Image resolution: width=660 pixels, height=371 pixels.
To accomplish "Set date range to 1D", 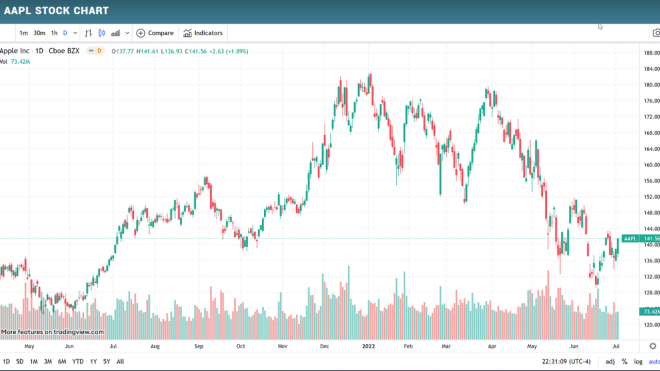I will [x=6, y=361].
